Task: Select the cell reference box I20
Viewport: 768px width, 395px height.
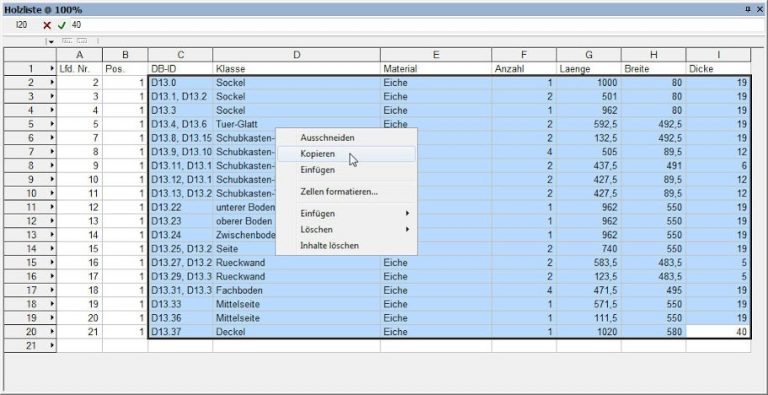Action: click(21, 25)
